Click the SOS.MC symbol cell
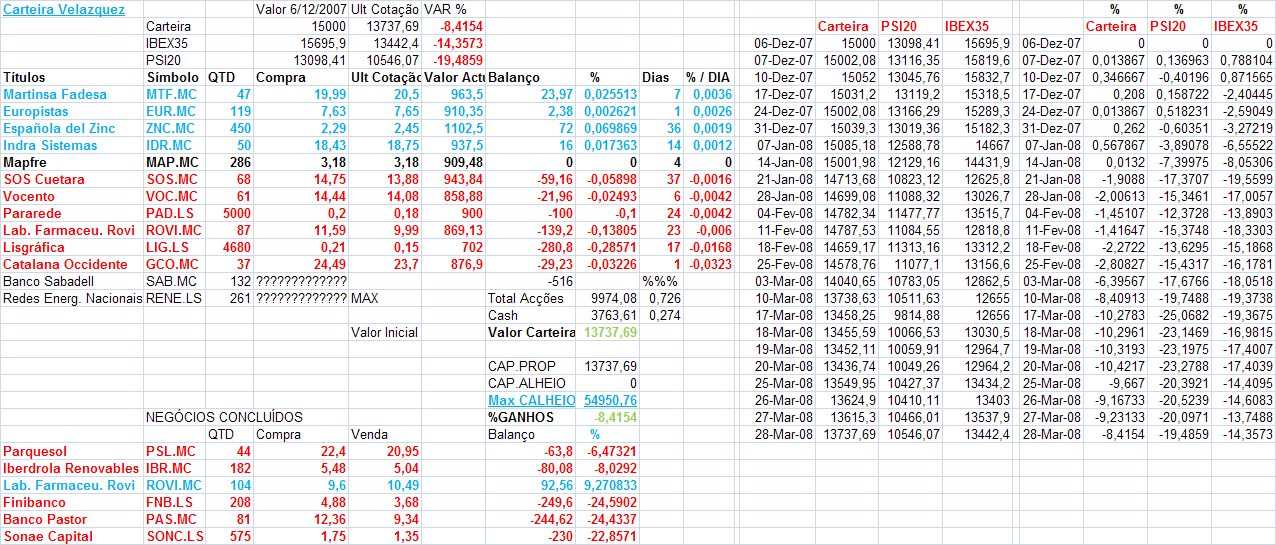The width and height of the screenshot is (1276, 545). [172, 180]
